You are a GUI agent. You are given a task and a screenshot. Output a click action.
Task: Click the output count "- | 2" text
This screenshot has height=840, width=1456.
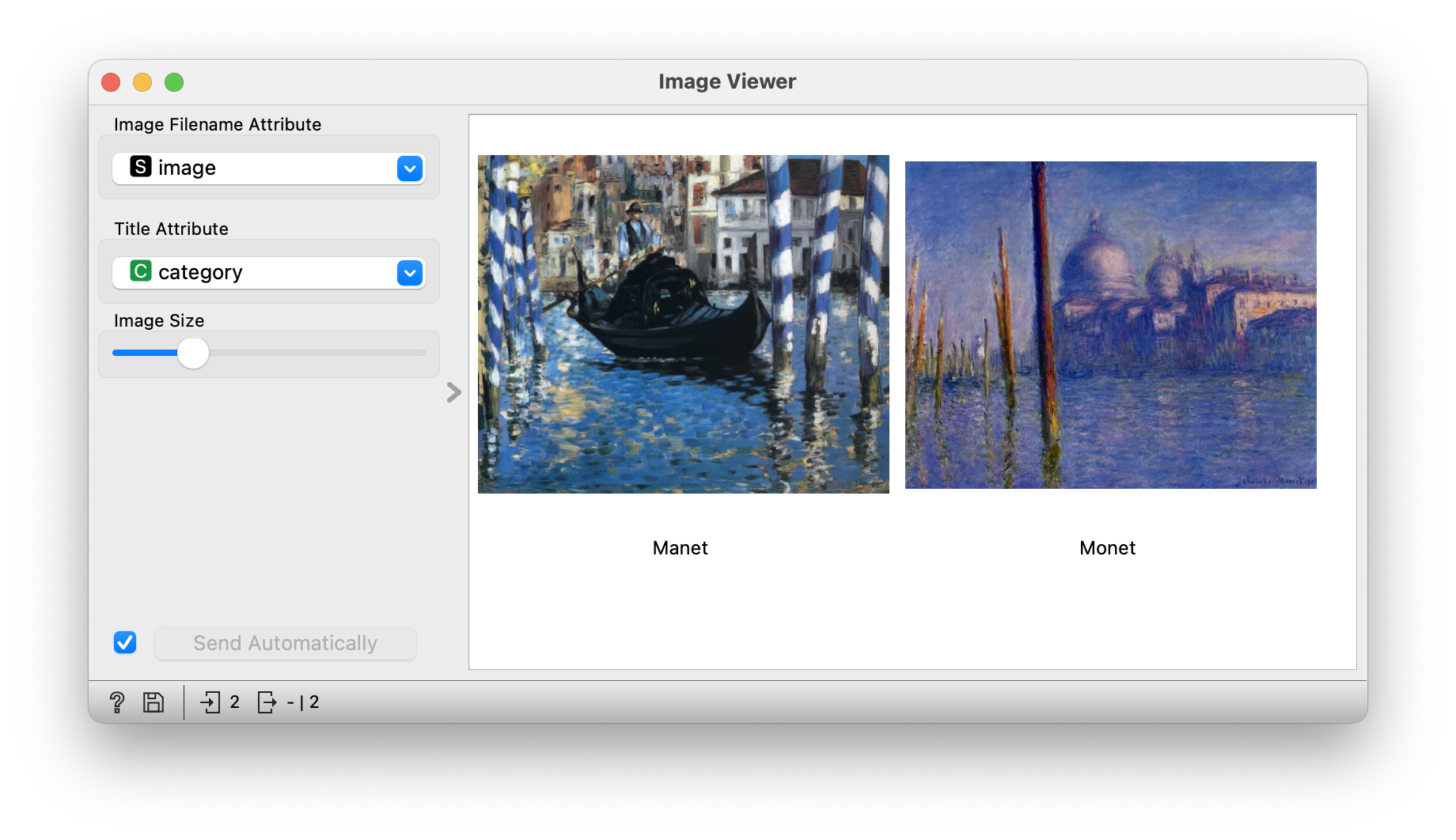[x=303, y=702]
